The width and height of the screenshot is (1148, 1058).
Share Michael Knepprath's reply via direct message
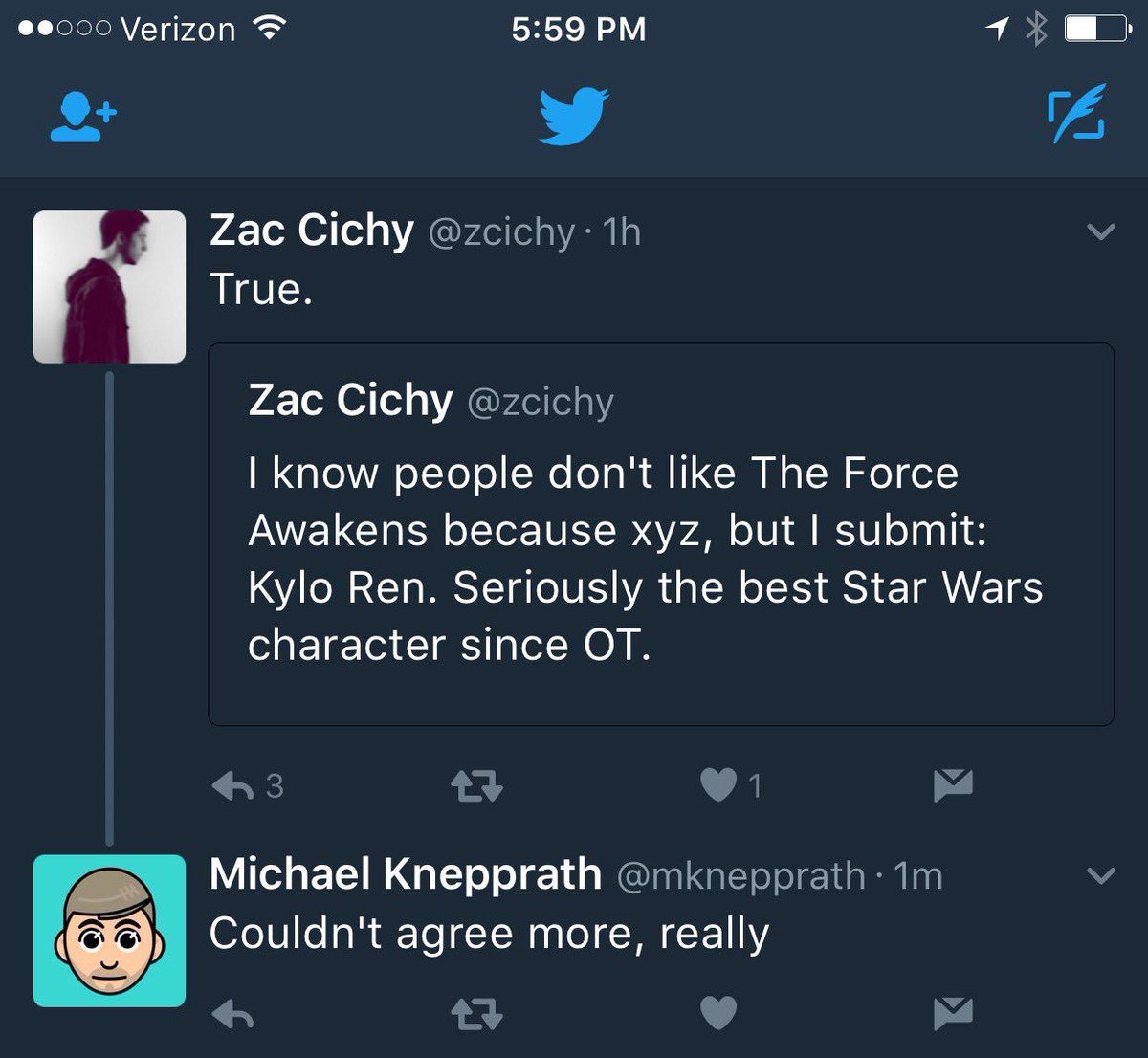(953, 1013)
